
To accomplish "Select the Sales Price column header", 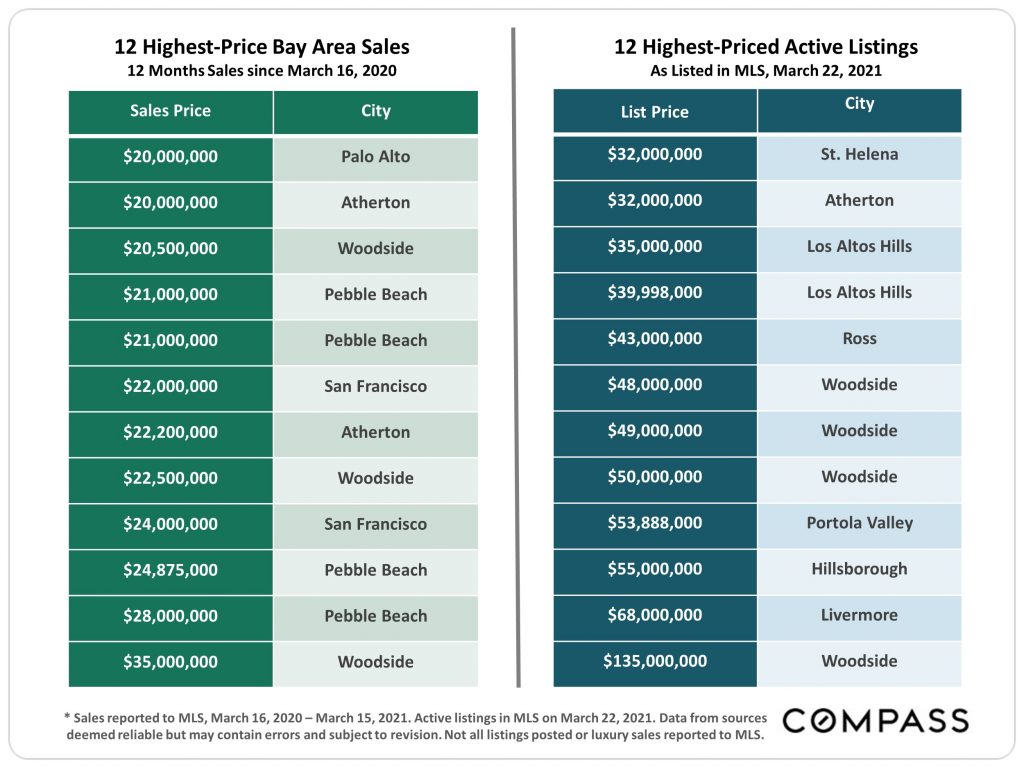I will pyautogui.click(x=170, y=112).
